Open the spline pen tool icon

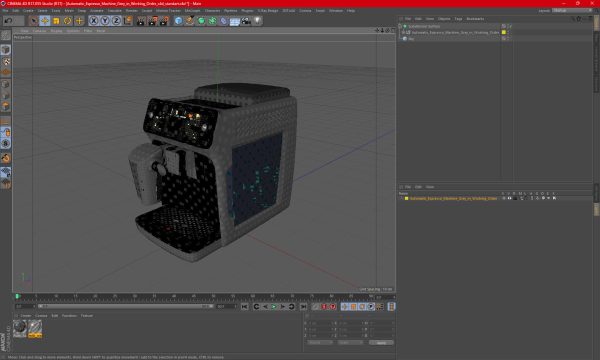pos(190,21)
